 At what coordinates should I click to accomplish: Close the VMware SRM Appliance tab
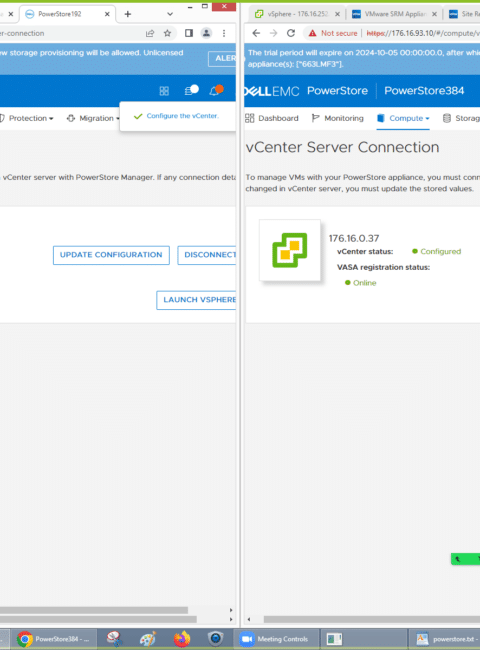click(x=434, y=14)
